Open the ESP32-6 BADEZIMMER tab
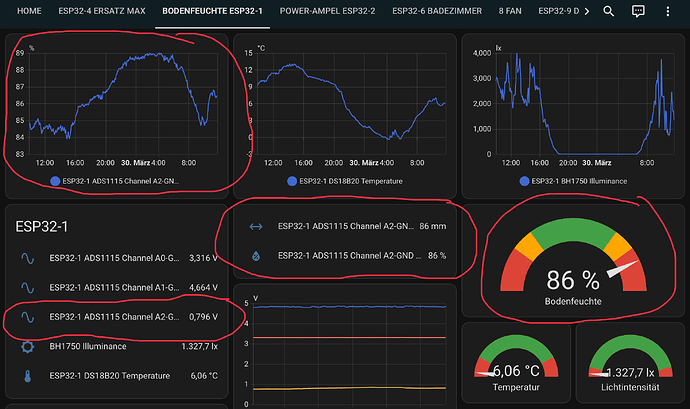 (x=437, y=11)
